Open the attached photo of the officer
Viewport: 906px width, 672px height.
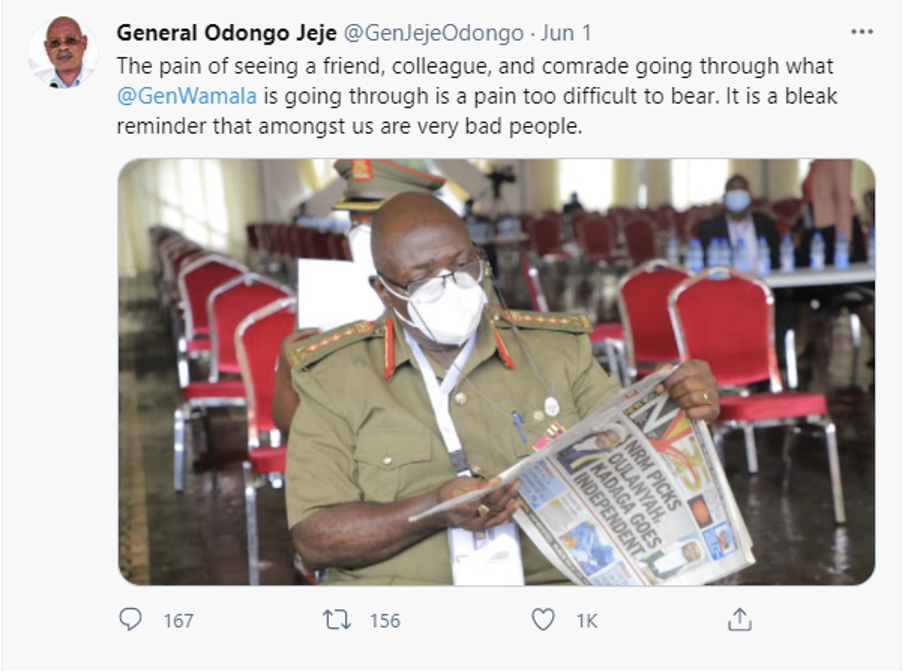coord(496,372)
